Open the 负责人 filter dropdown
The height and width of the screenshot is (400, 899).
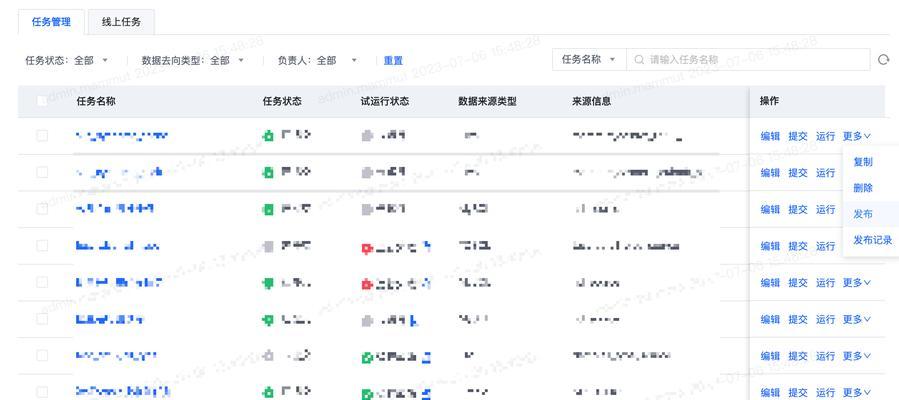click(318, 60)
